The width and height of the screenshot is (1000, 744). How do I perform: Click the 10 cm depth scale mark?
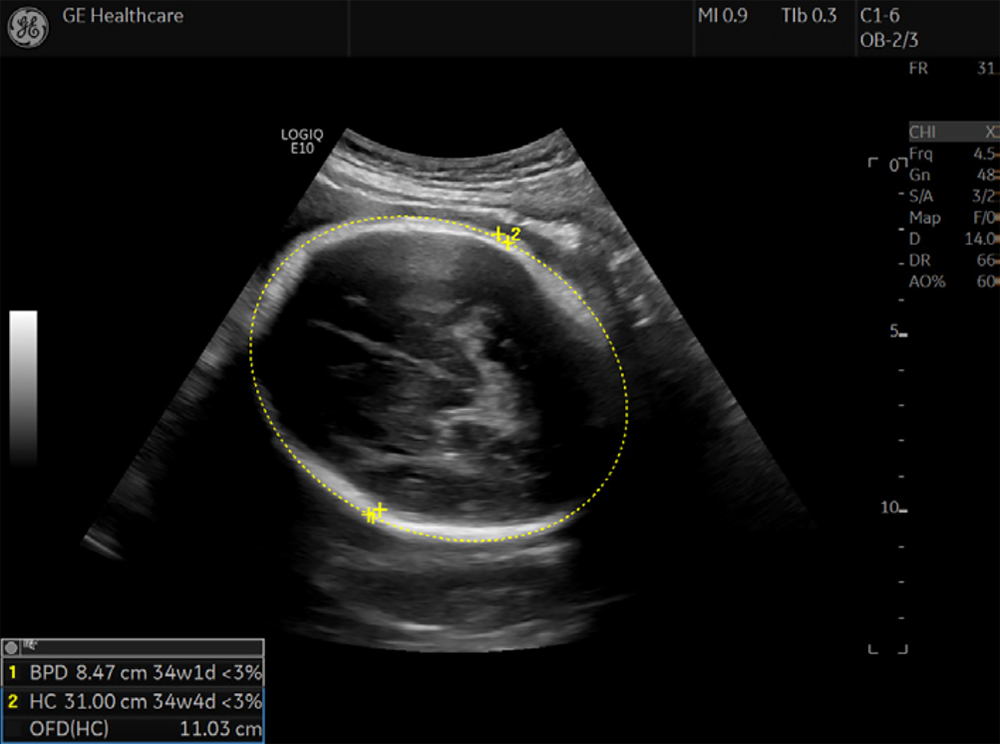(x=893, y=507)
